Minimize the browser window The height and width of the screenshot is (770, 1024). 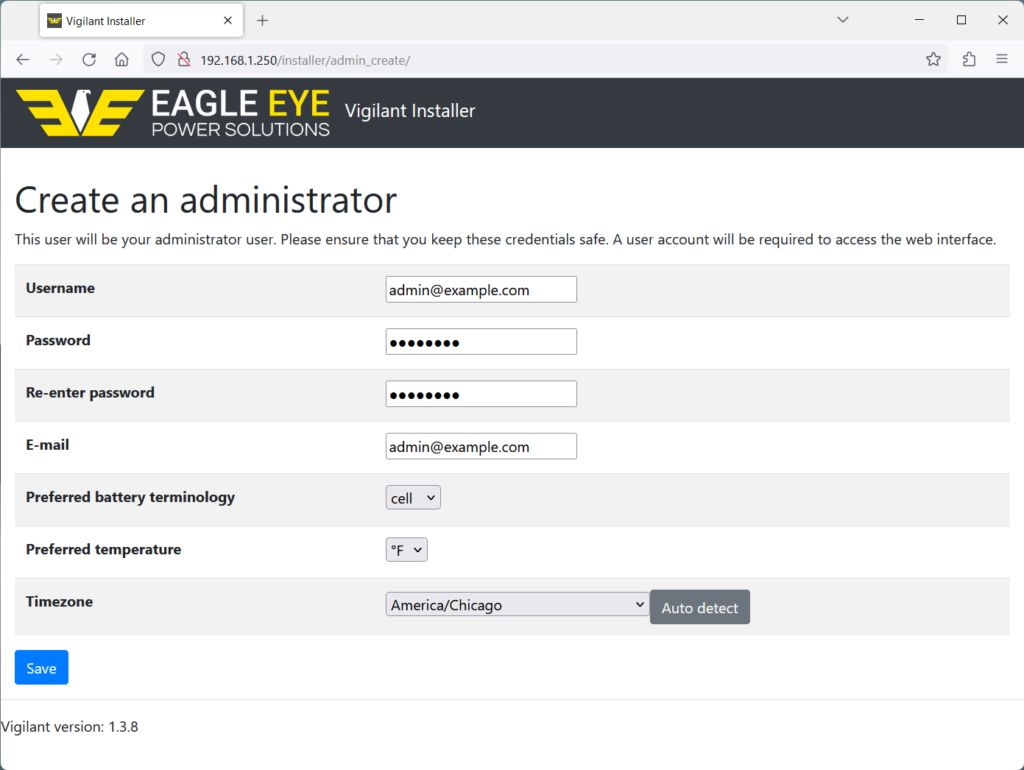coord(920,20)
